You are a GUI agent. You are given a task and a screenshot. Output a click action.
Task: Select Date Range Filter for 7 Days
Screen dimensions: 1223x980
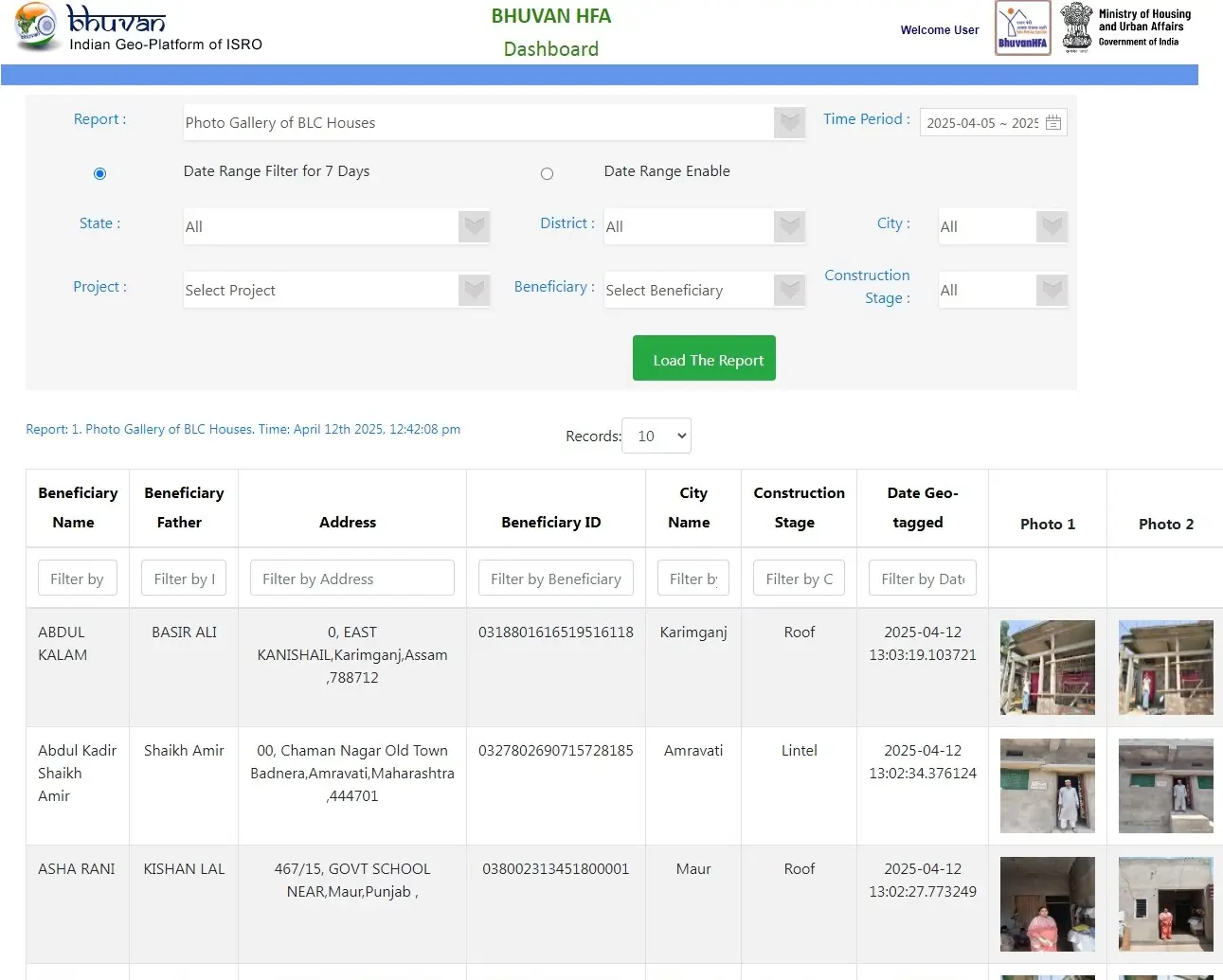[99, 173]
